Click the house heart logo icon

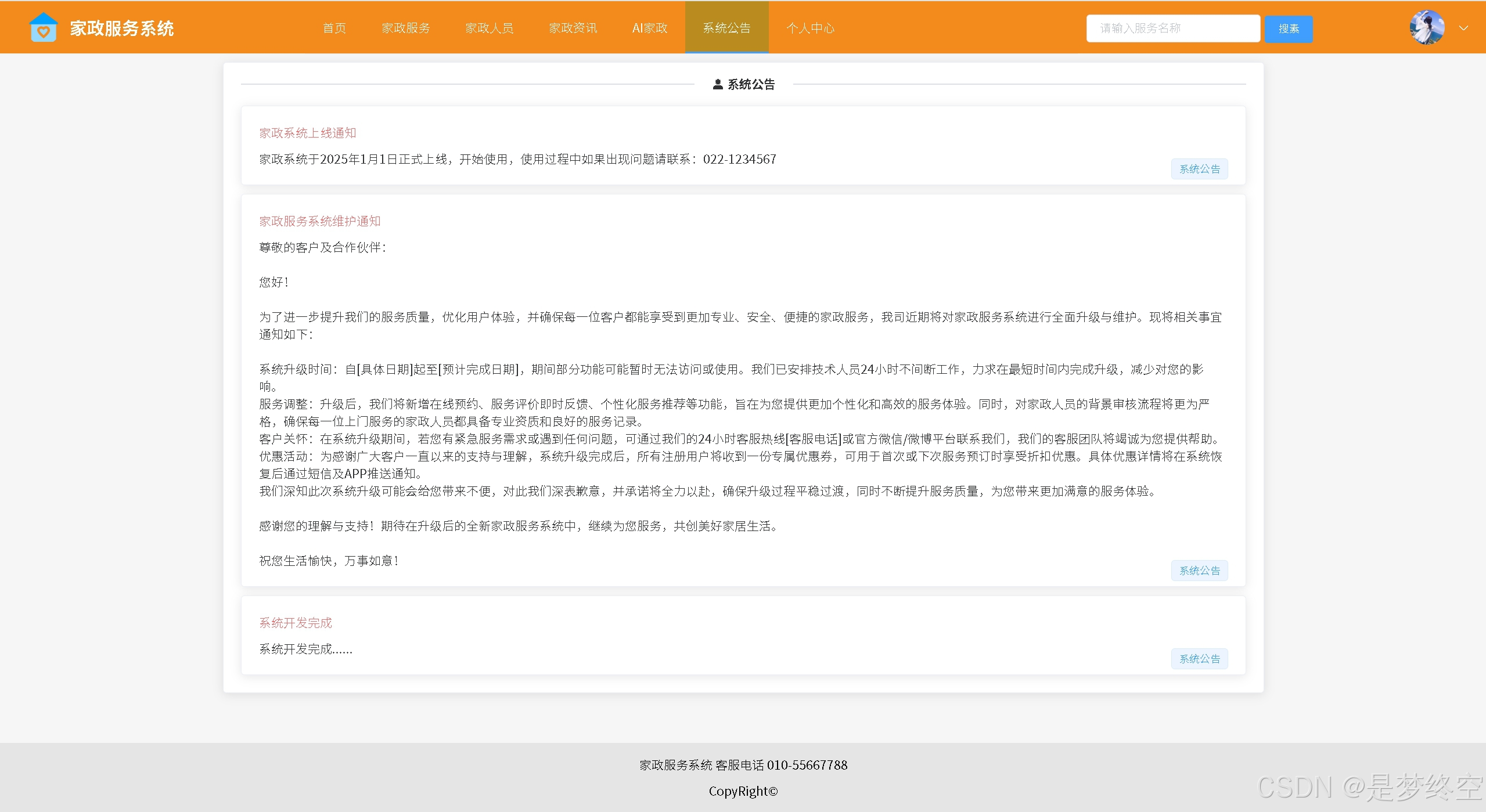click(43, 27)
